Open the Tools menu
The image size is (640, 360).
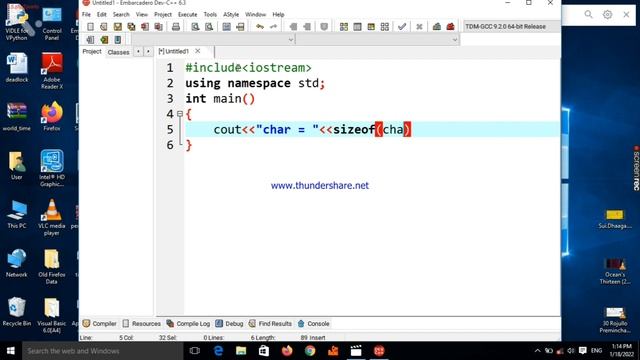(210, 14)
